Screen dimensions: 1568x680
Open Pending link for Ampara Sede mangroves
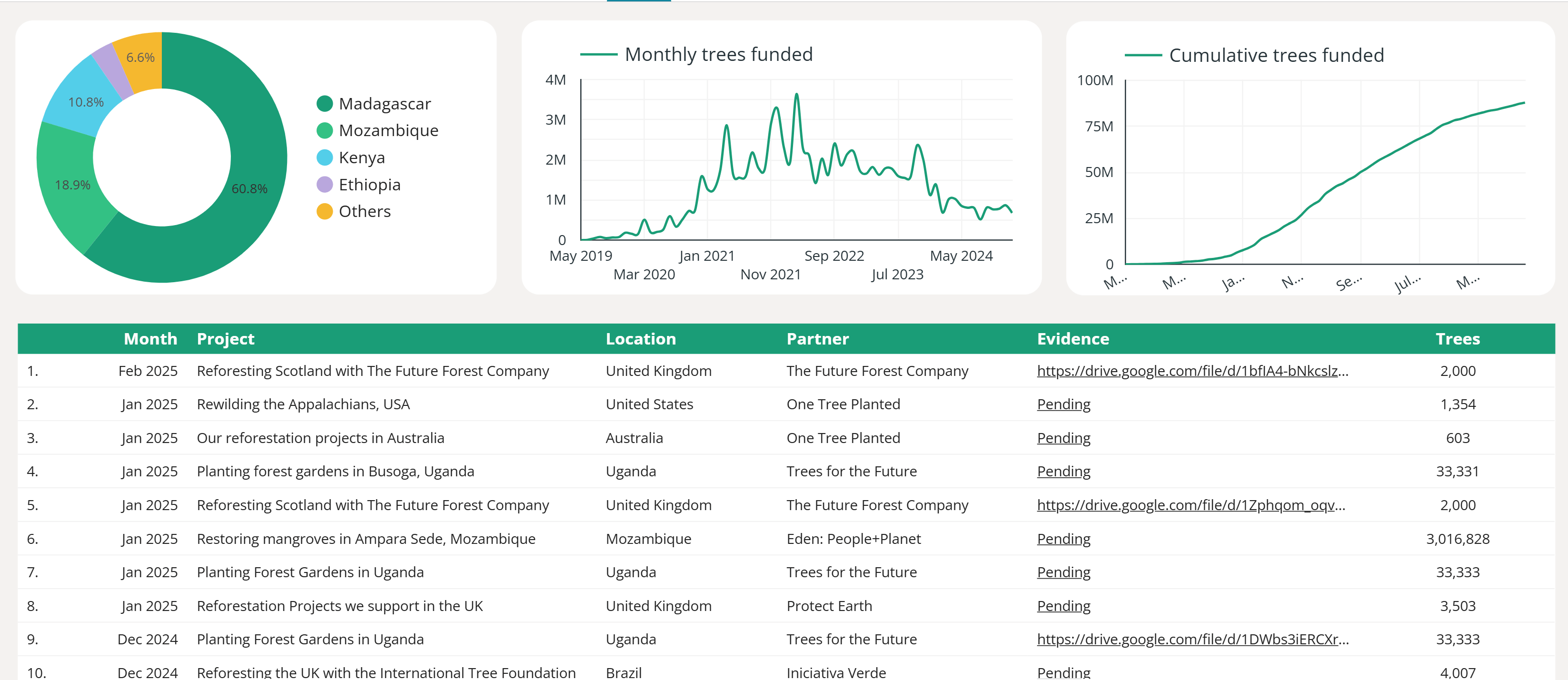click(1063, 539)
